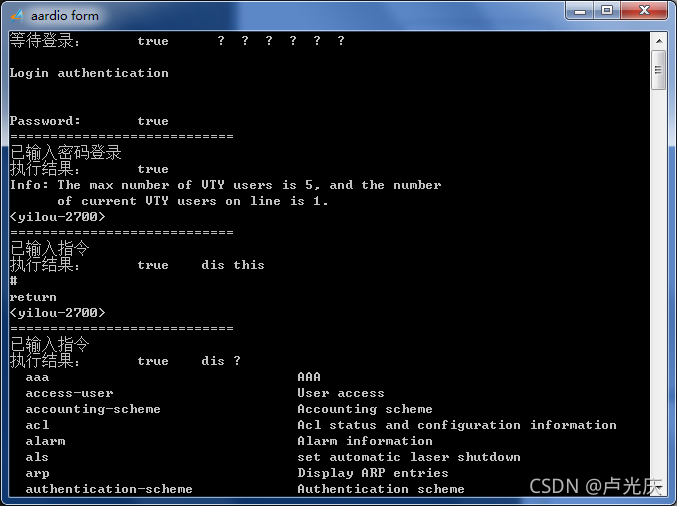Image resolution: width=677 pixels, height=506 pixels.
Task: Click 'Alarm information' description text
Action: tap(365, 441)
